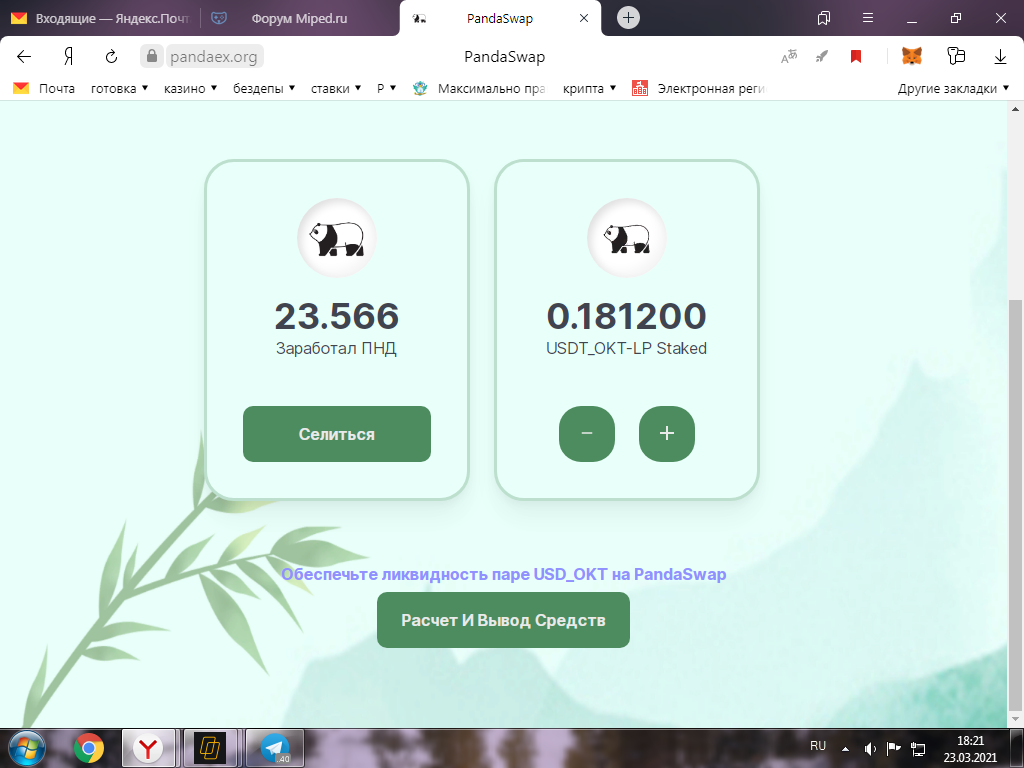The image size is (1024, 768).
Task: Switch to the Форум Miped.ru tab
Action: (x=300, y=18)
